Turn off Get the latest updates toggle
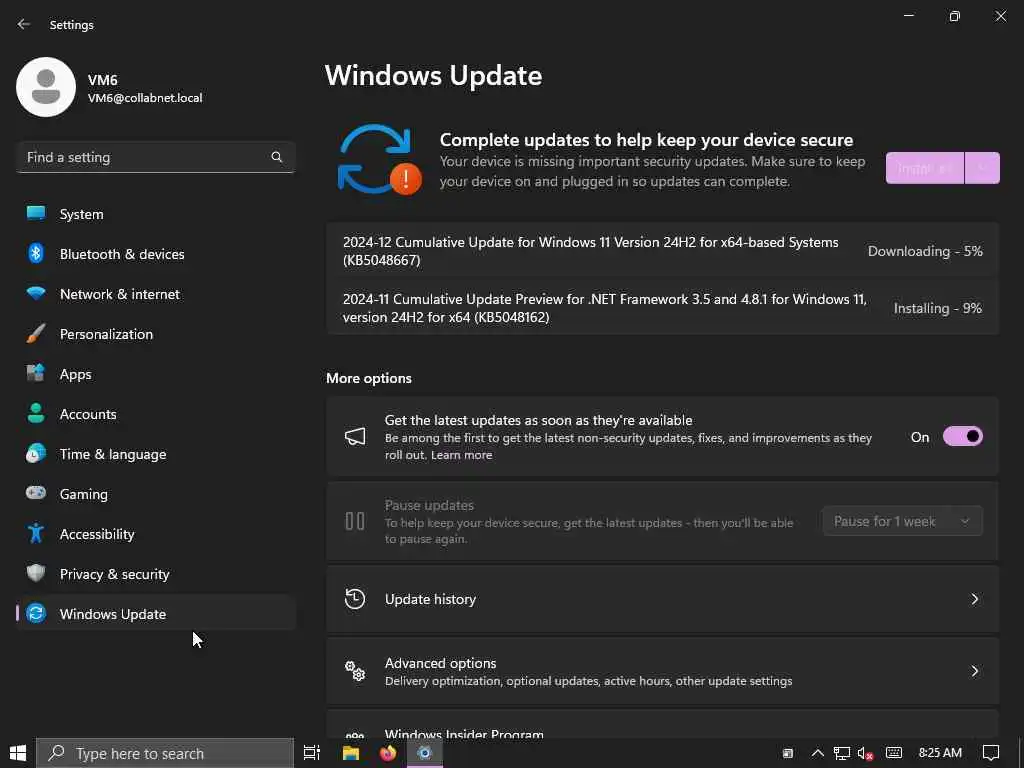The height and width of the screenshot is (768, 1024). (963, 436)
